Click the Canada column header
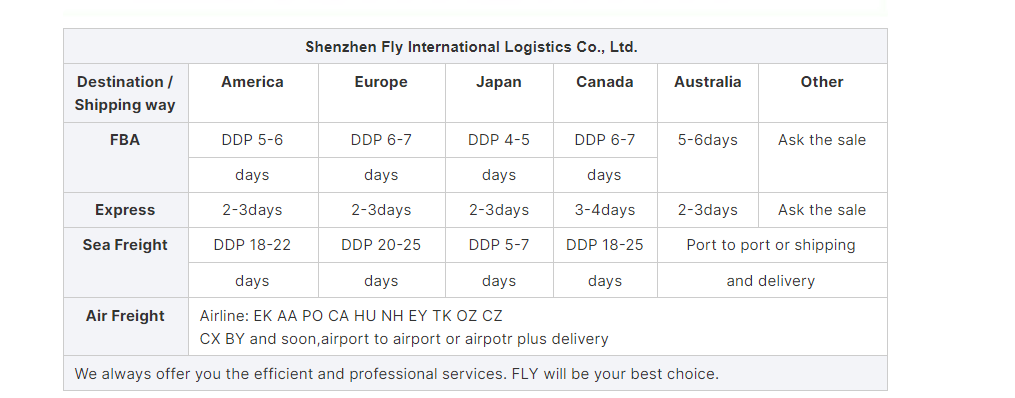Viewport: 1015px width, 398px height. point(605,82)
